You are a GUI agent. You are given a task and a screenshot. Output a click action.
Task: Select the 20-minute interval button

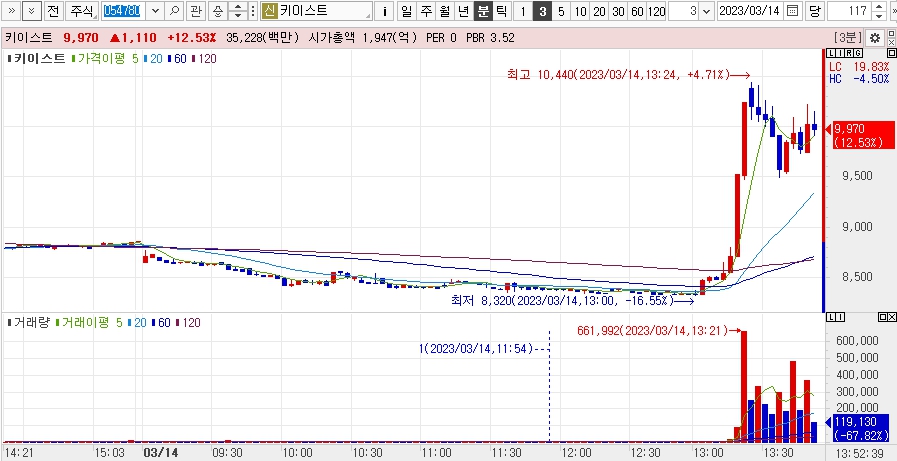[x=599, y=10]
